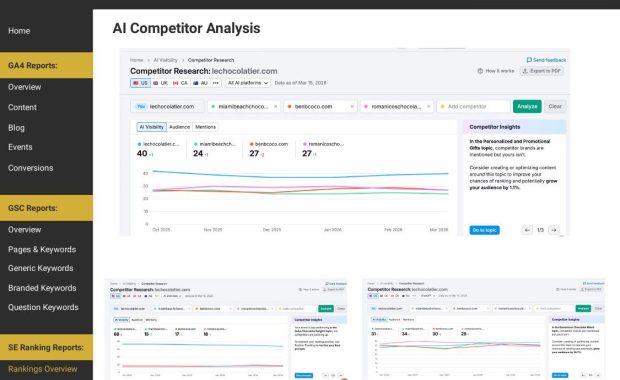
Task: Open the Events report
Action: tap(20, 147)
